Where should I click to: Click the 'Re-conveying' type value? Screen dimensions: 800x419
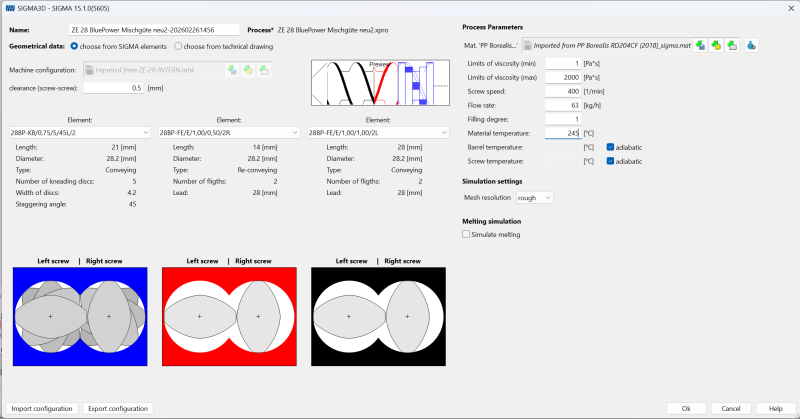tap(257, 170)
